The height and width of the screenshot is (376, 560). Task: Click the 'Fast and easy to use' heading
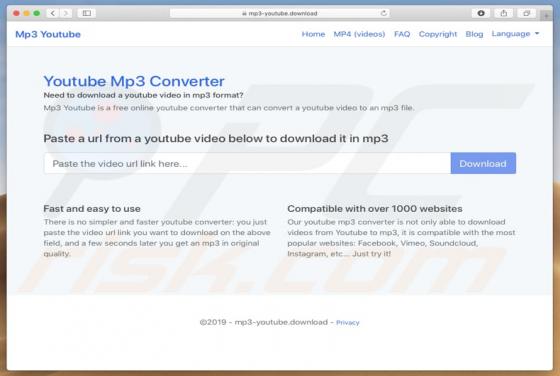point(92,209)
